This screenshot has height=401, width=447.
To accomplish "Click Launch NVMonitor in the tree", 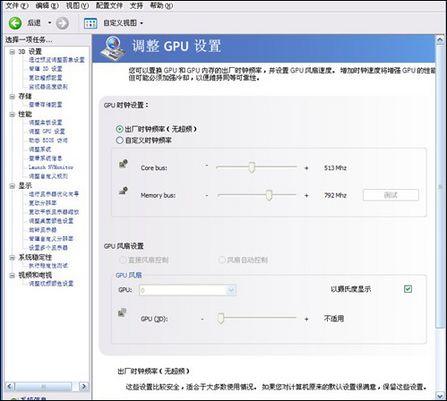I will tap(51, 167).
